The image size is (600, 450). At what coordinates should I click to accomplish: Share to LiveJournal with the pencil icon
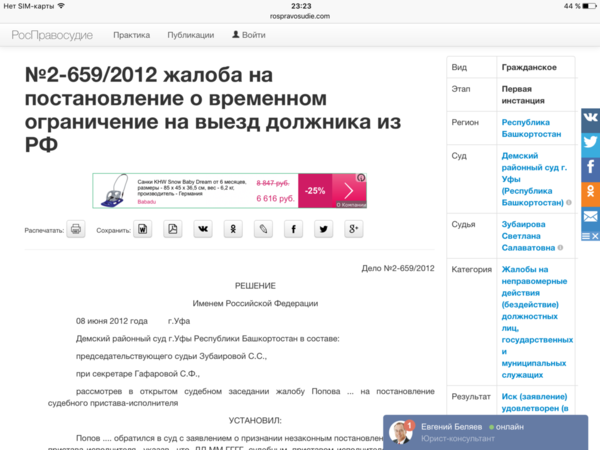pyautogui.click(x=263, y=229)
